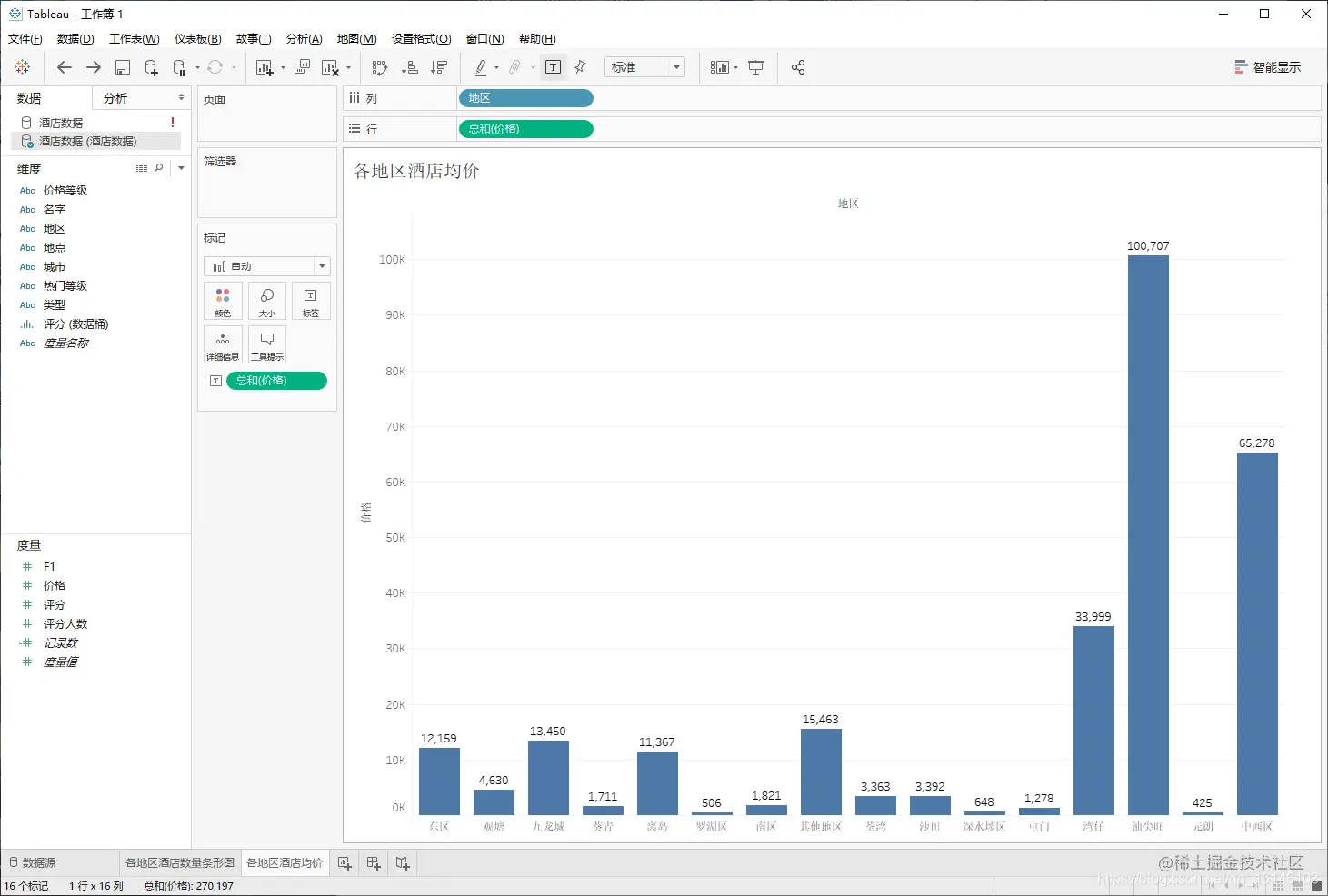Select 评分人数 measure field
The height and width of the screenshot is (896, 1328).
pos(65,624)
